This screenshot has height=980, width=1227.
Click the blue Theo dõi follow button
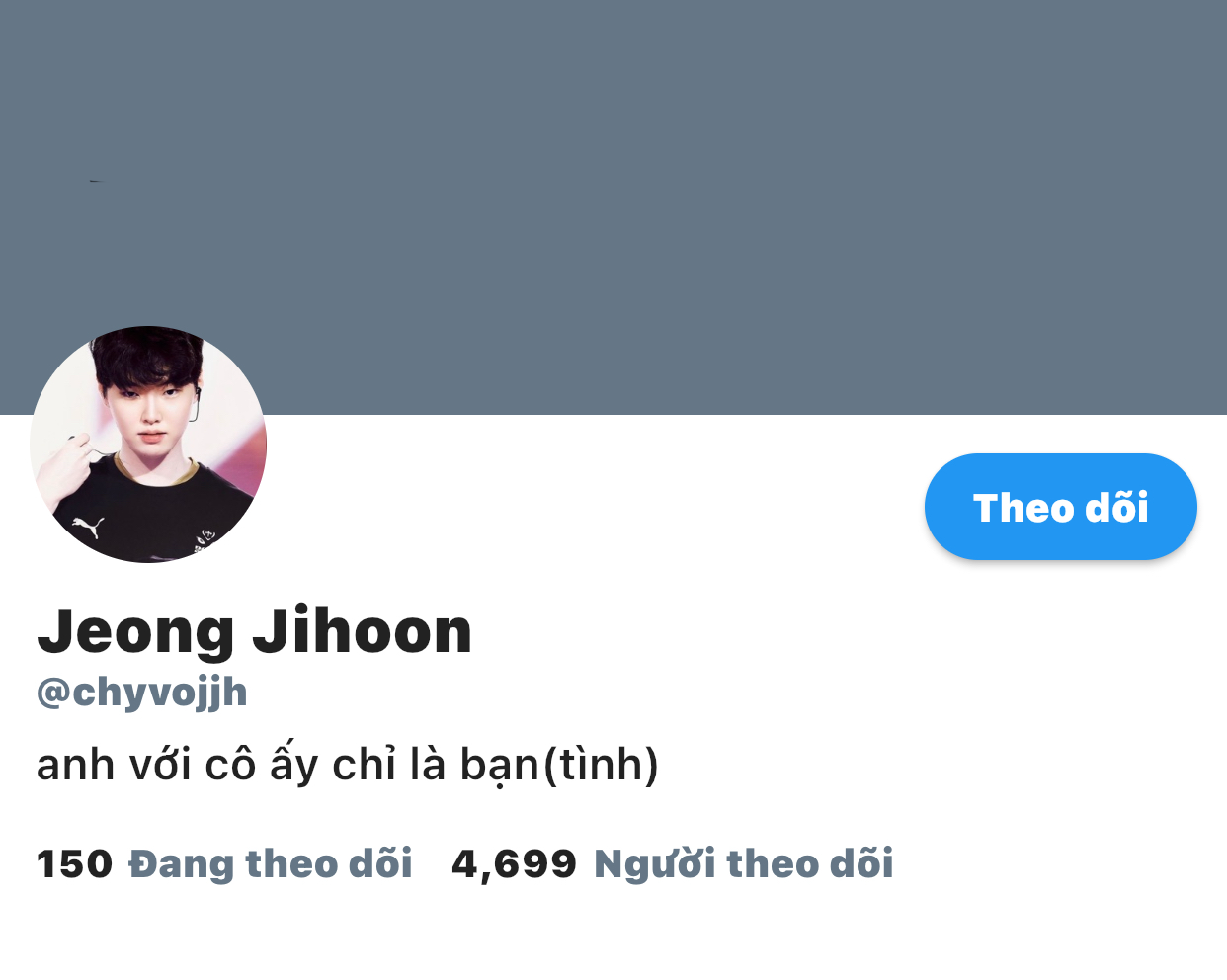(1060, 507)
